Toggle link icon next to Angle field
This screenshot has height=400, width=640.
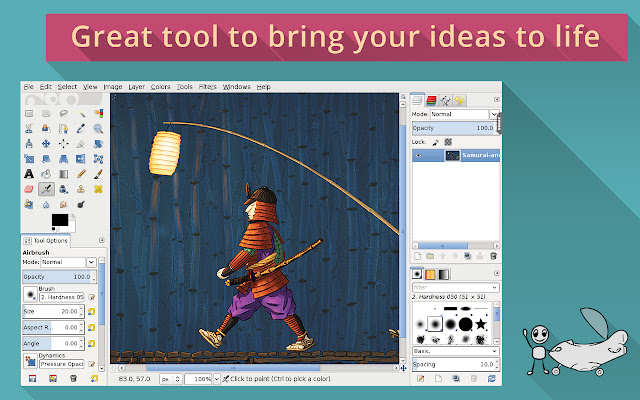pos(91,344)
